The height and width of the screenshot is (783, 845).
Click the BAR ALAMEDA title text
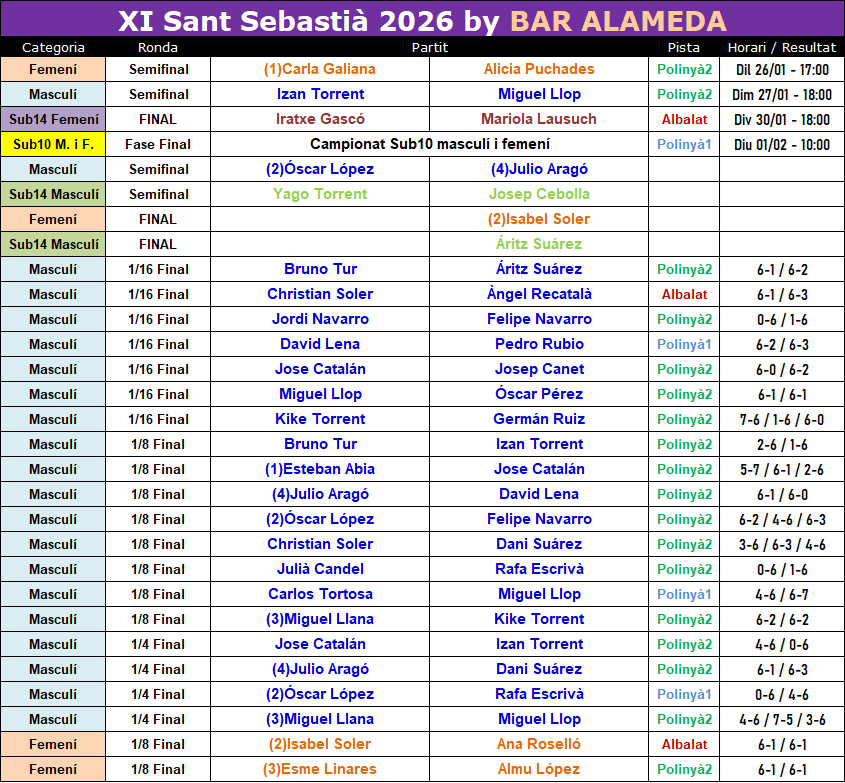coord(618,21)
